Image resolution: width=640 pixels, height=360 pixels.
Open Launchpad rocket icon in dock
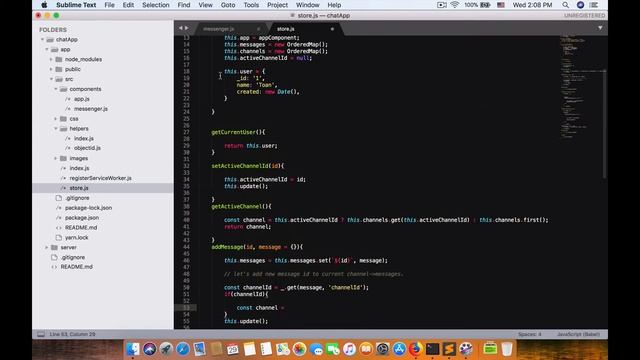(x=166, y=349)
